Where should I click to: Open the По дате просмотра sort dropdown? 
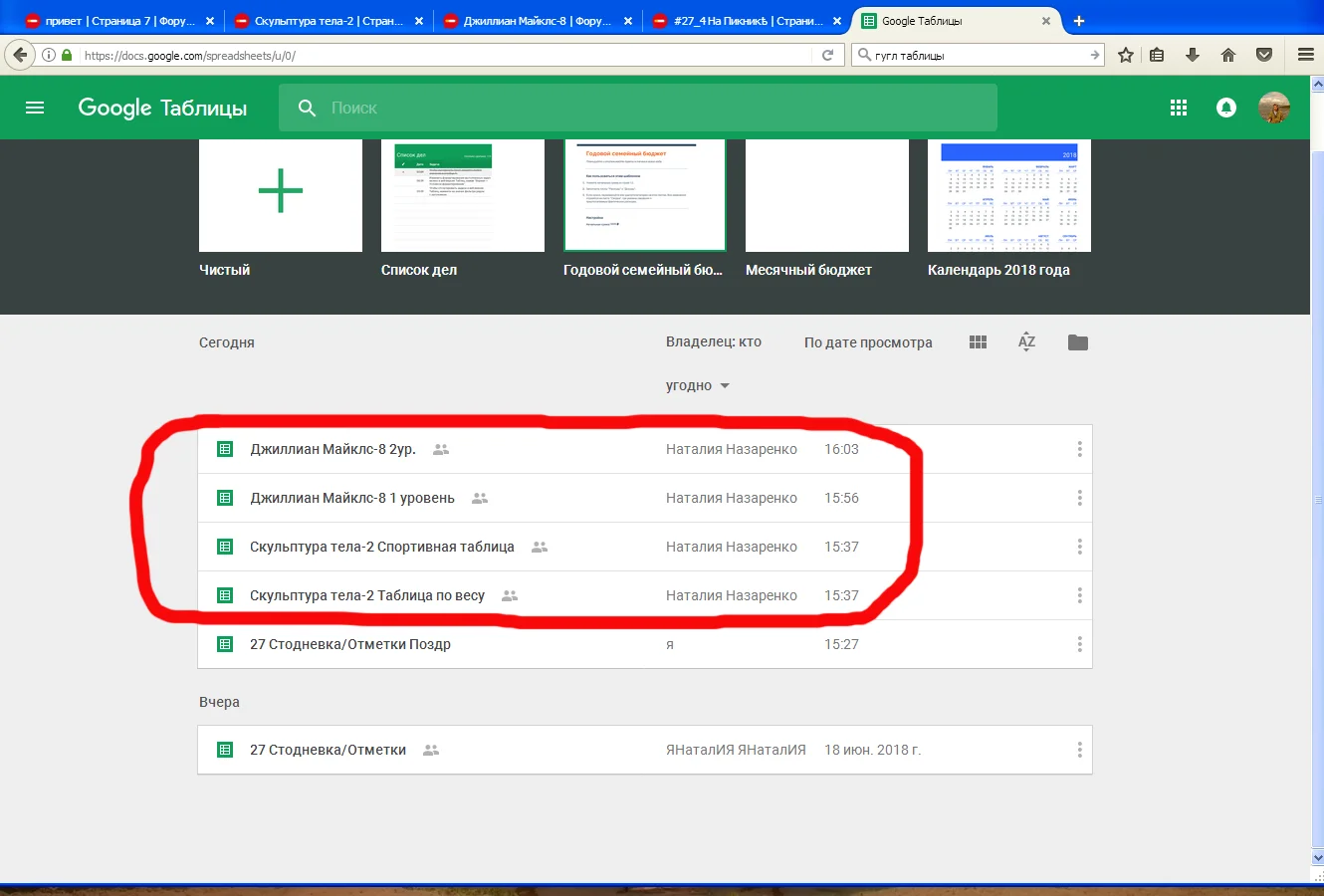[x=868, y=342]
